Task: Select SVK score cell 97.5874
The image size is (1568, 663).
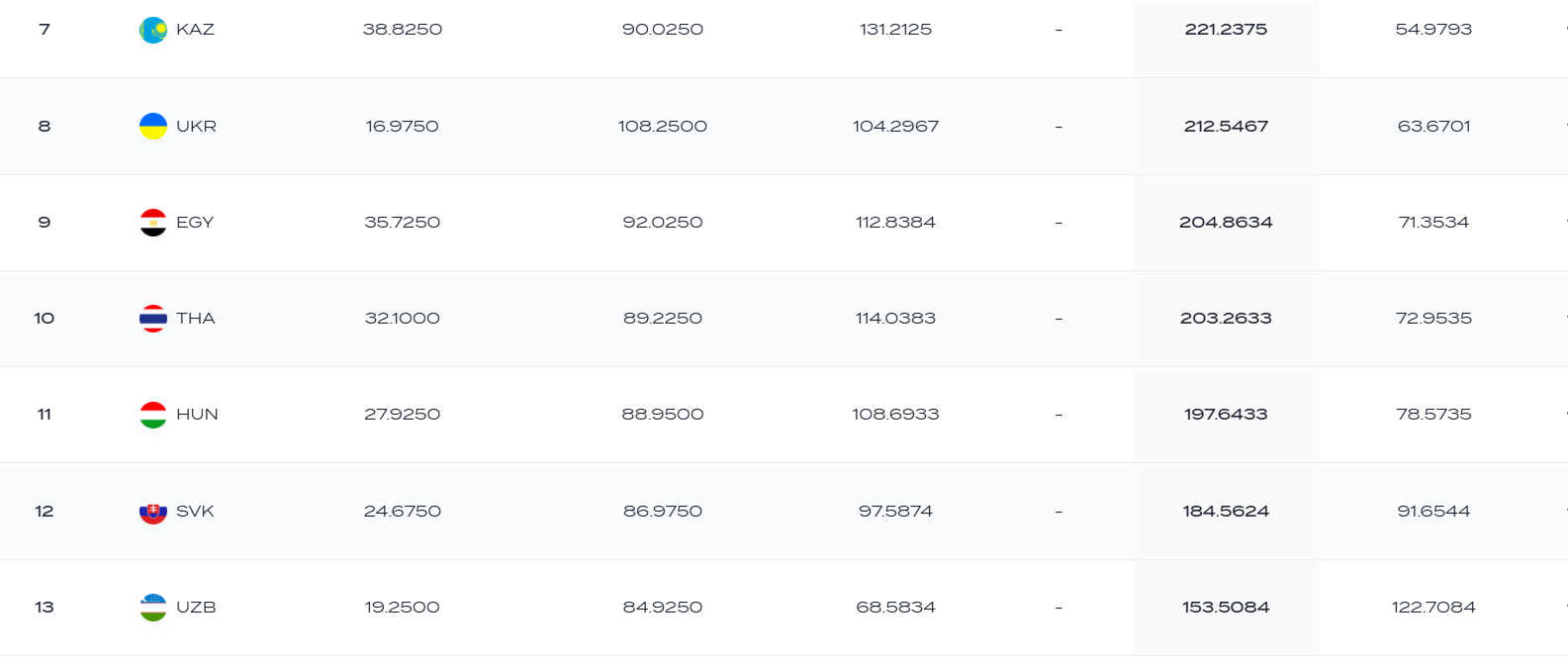Action: (x=895, y=512)
